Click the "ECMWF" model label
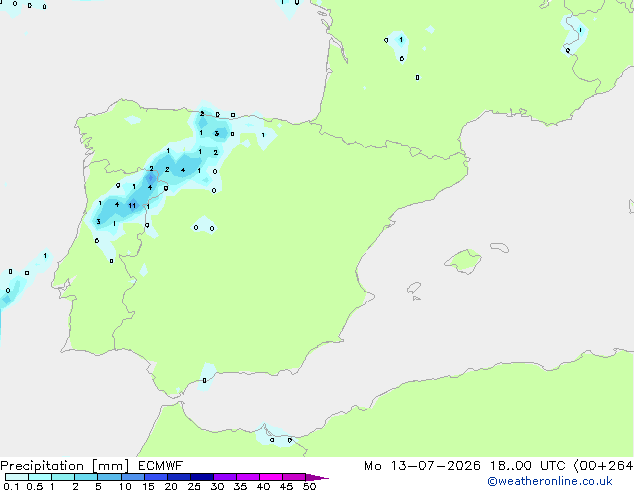 pos(161,466)
